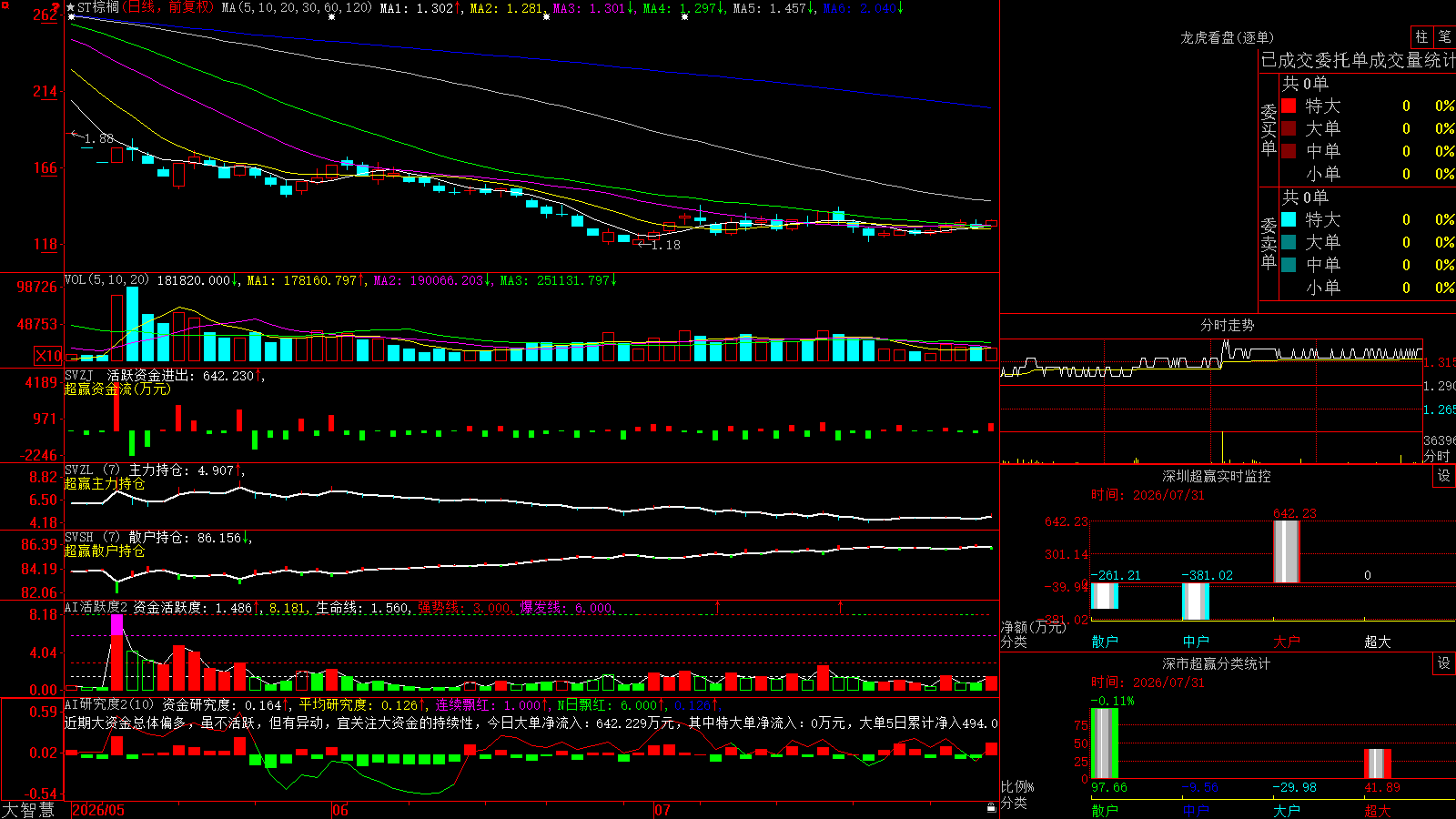The height and width of the screenshot is (819, 1456).
Task: Click the AI活跃度2 indicator label
Action: pyautogui.click(x=96, y=607)
